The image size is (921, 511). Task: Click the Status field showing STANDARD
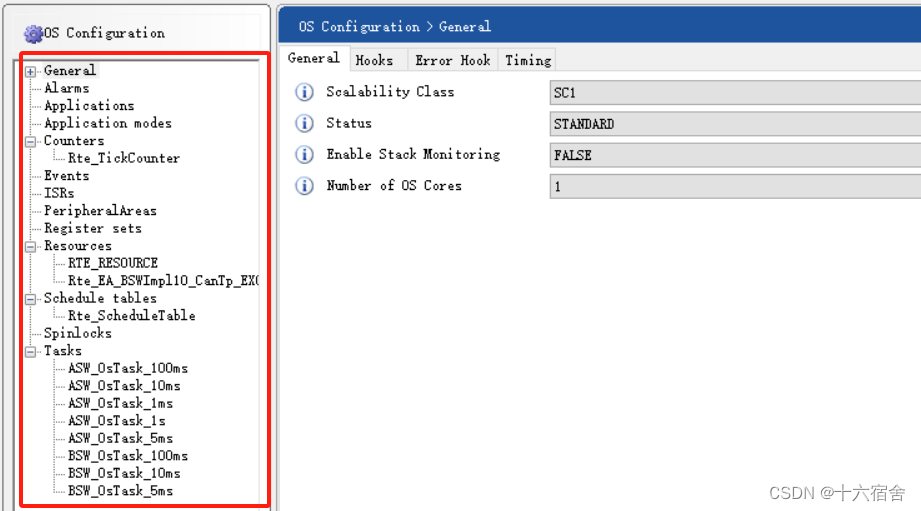coord(735,124)
